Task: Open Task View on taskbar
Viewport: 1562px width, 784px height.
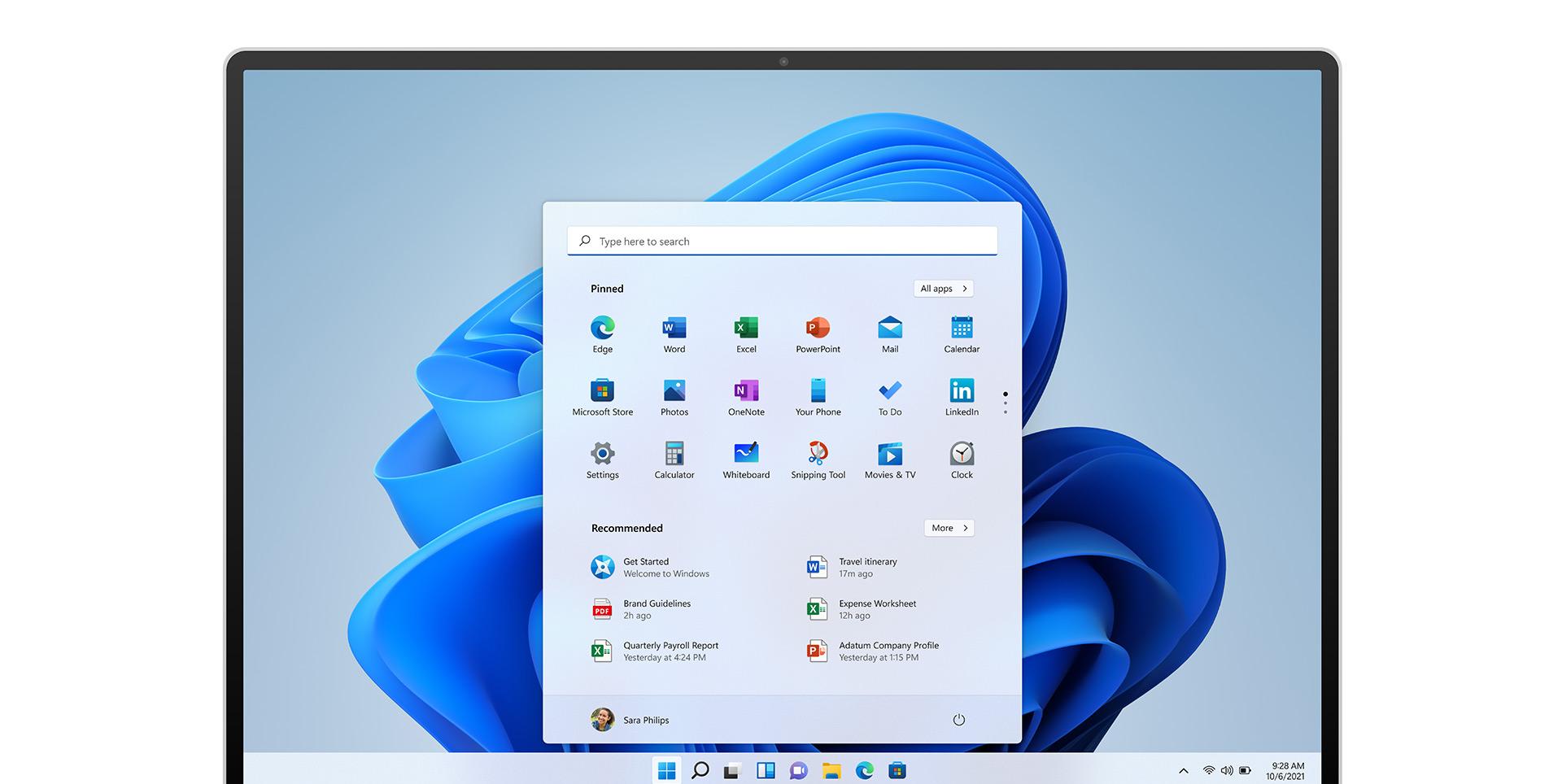Action: 732,771
